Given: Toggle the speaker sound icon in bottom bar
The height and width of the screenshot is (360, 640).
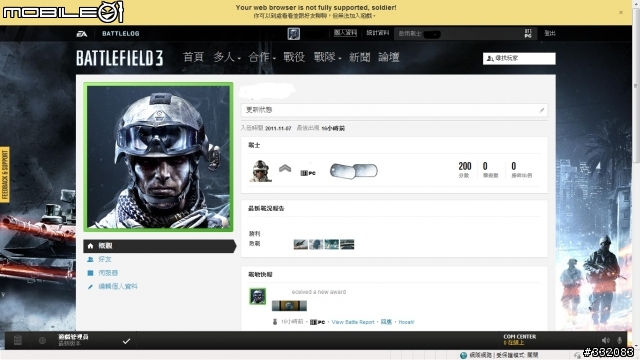Looking at the screenshot, I should click(606, 340).
